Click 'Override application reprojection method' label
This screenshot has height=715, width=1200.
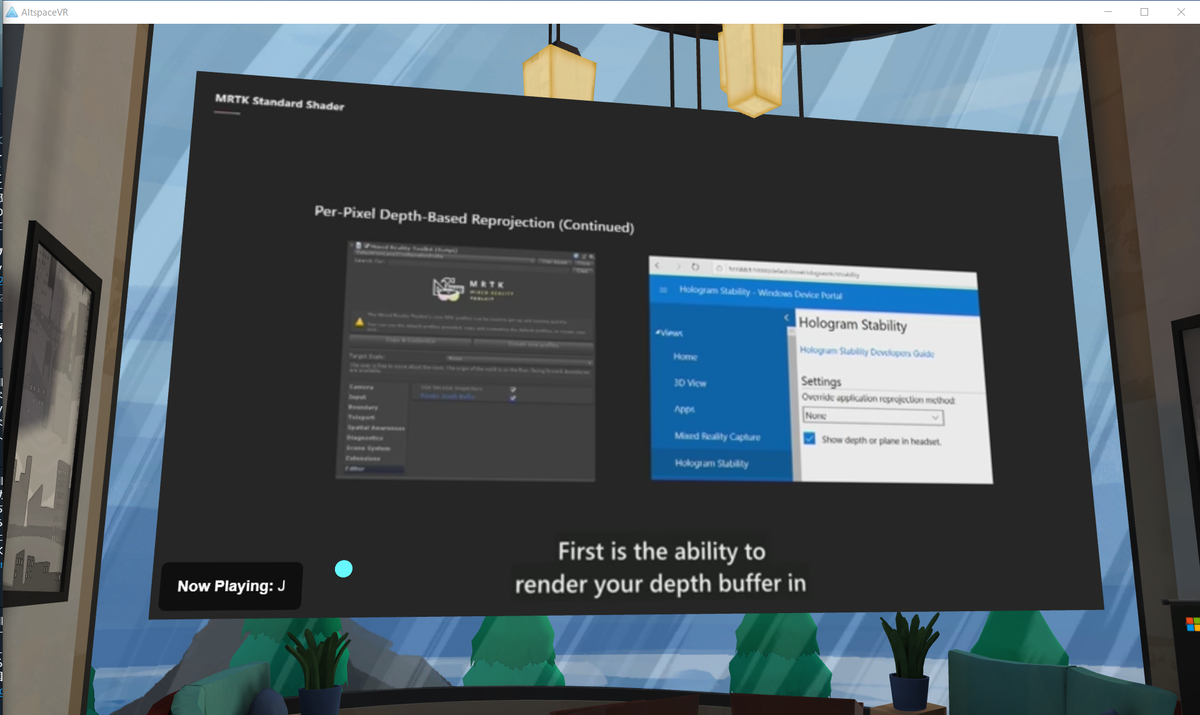click(x=878, y=399)
